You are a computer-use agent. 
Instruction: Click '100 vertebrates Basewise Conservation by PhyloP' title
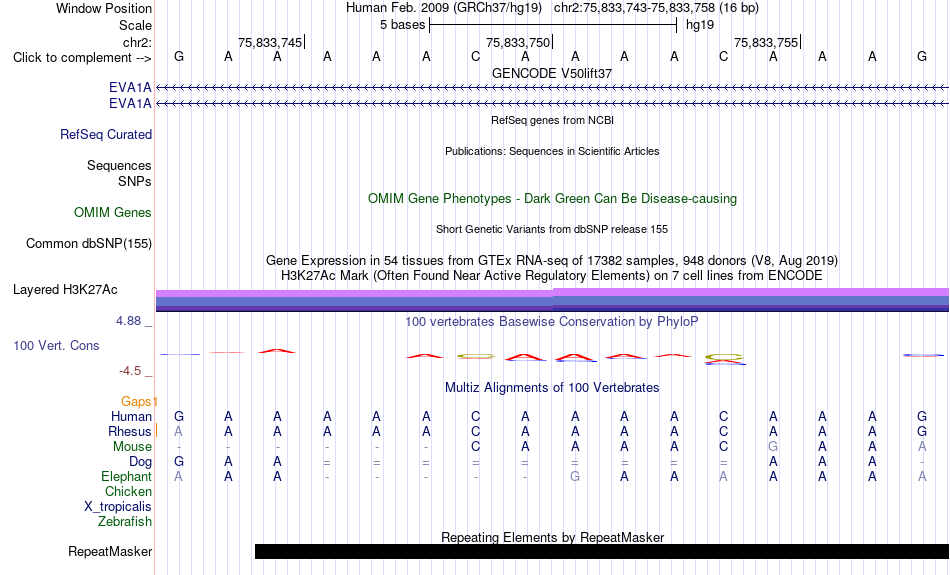[552, 321]
